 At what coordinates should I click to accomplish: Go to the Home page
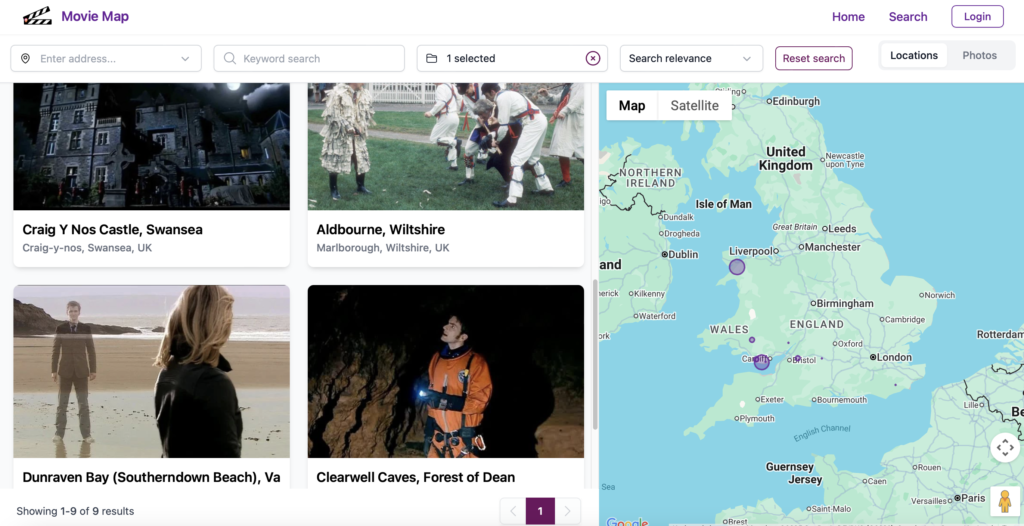point(848,17)
